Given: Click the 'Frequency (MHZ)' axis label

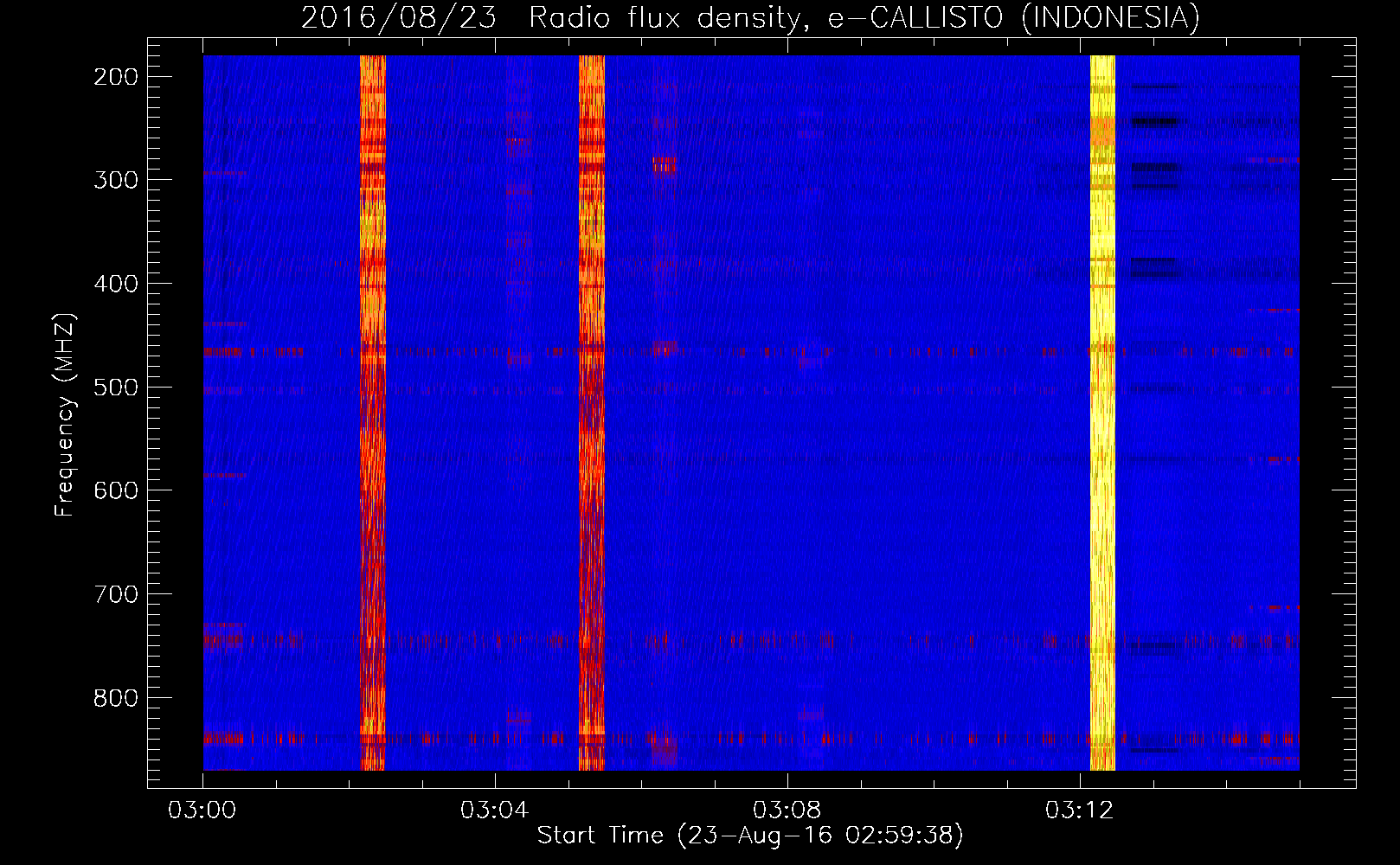Looking at the screenshot, I should point(65,415).
